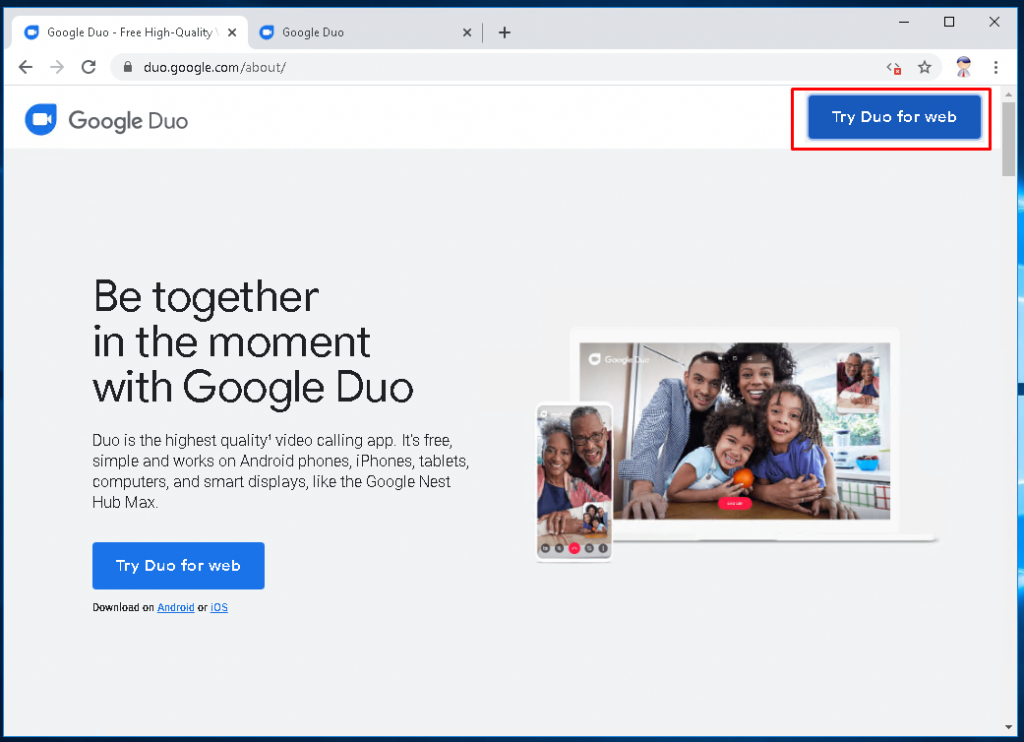Maximize the Chrome window
Viewport: 1024px width, 742px height.
tap(949, 22)
